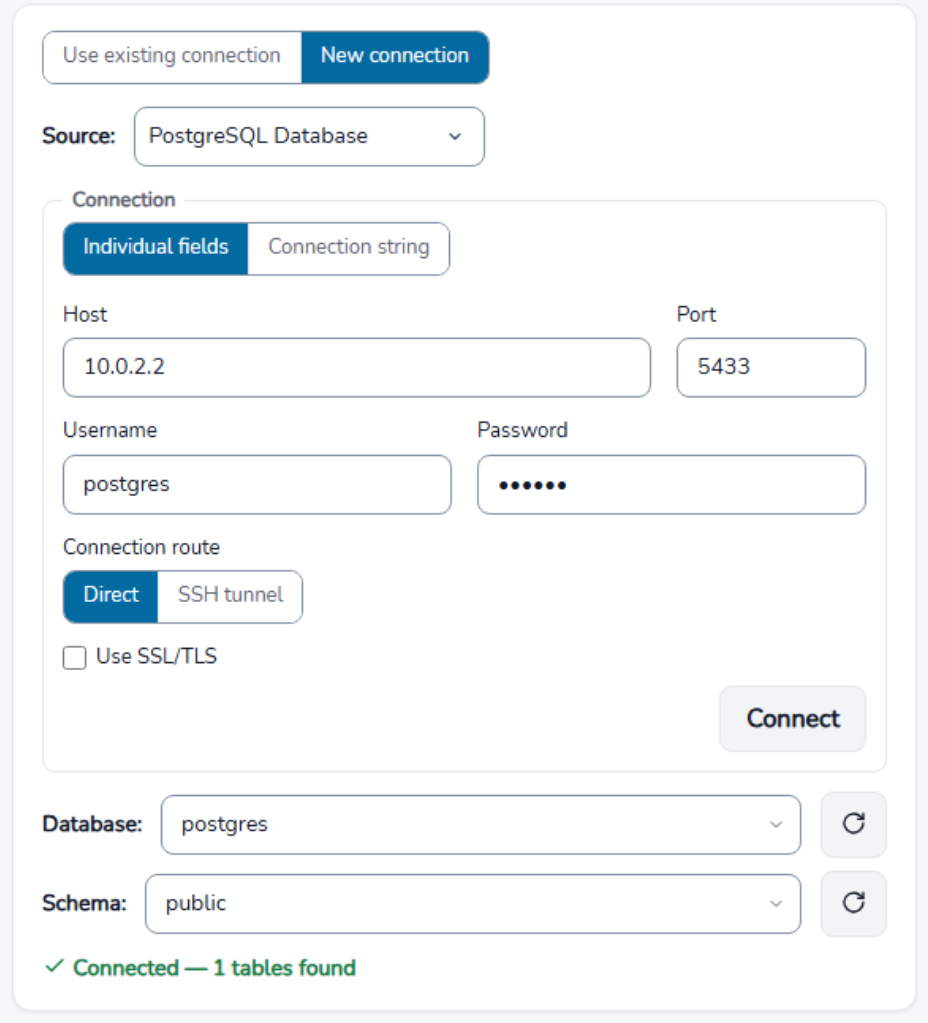Open the postgres Database dropdown
Image resolution: width=928 pixels, height=1023 pixels.
(481, 825)
